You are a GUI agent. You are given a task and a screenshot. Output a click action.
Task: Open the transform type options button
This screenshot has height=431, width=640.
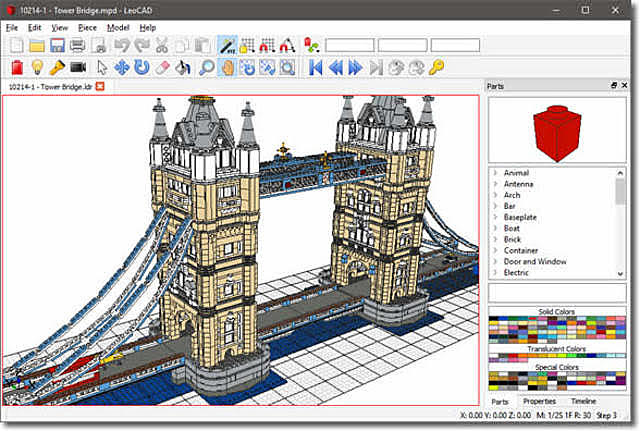coord(311,45)
